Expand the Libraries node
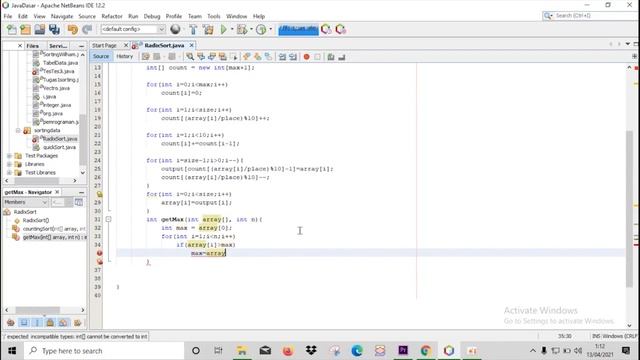 9,164
